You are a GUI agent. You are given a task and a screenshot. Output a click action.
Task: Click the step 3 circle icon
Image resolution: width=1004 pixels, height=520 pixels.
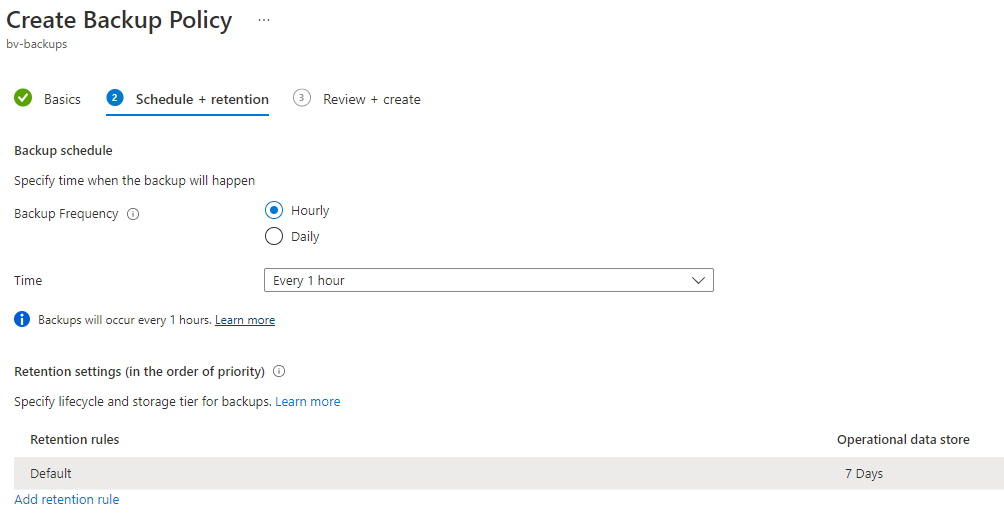[302, 98]
